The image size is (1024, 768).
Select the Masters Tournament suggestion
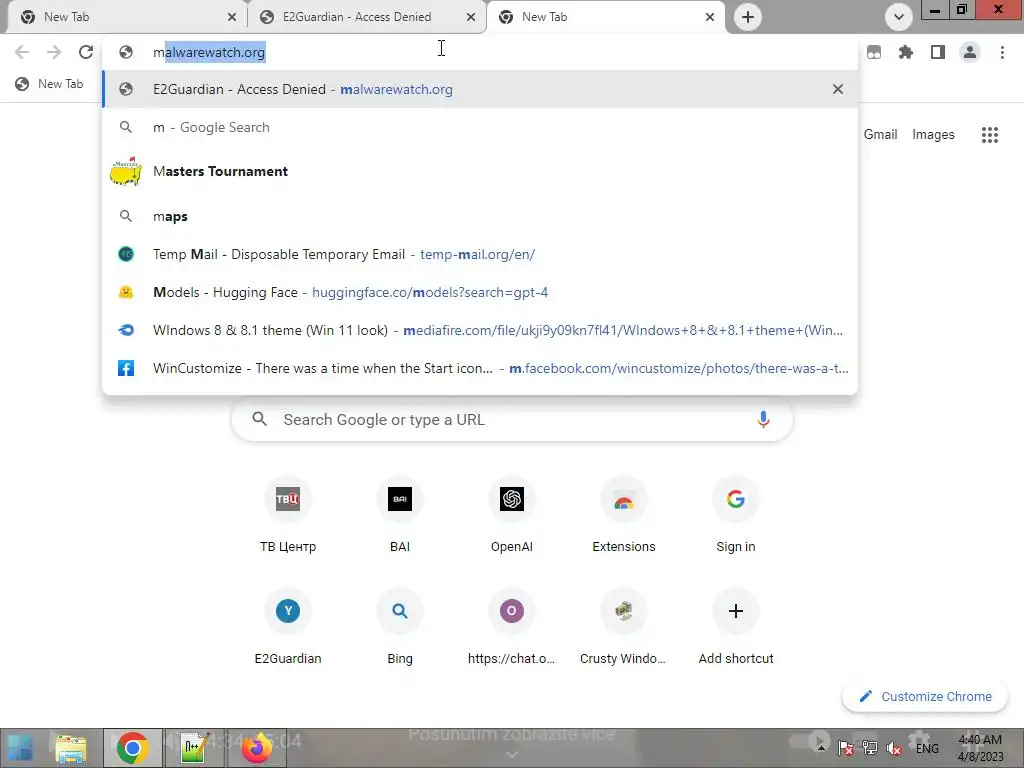click(x=480, y=171)
